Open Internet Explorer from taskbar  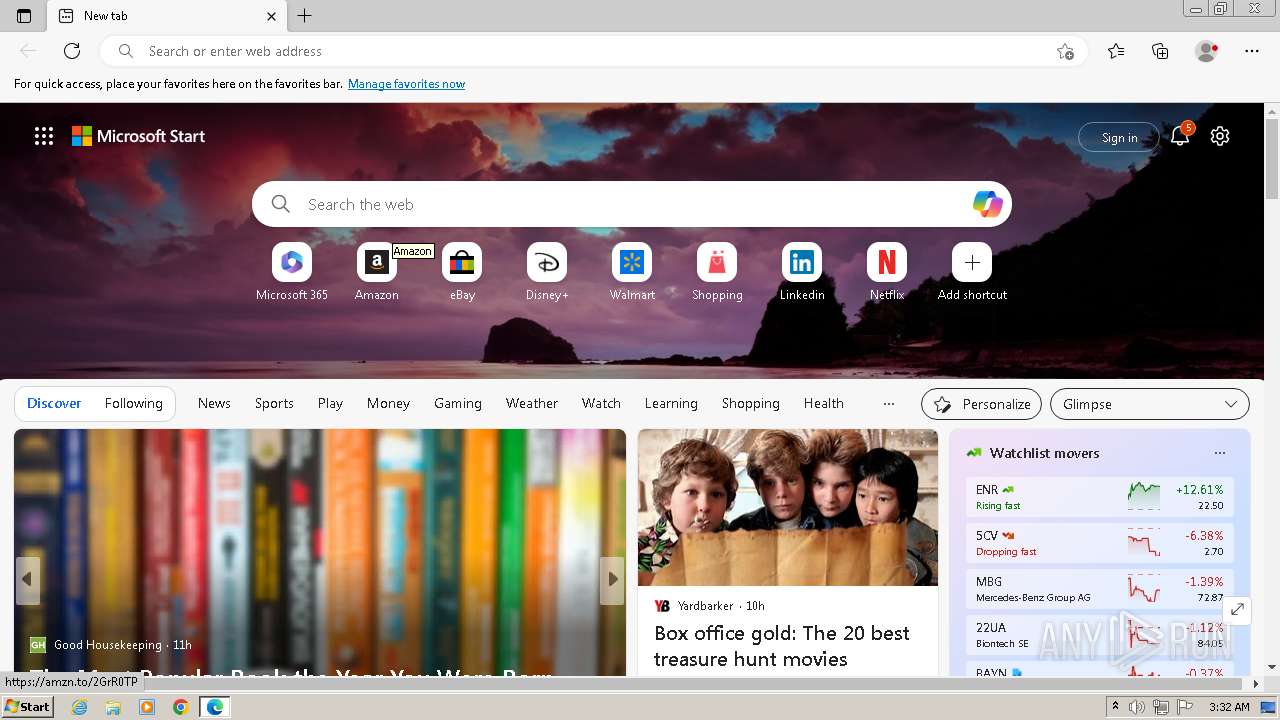pos(80,707)
